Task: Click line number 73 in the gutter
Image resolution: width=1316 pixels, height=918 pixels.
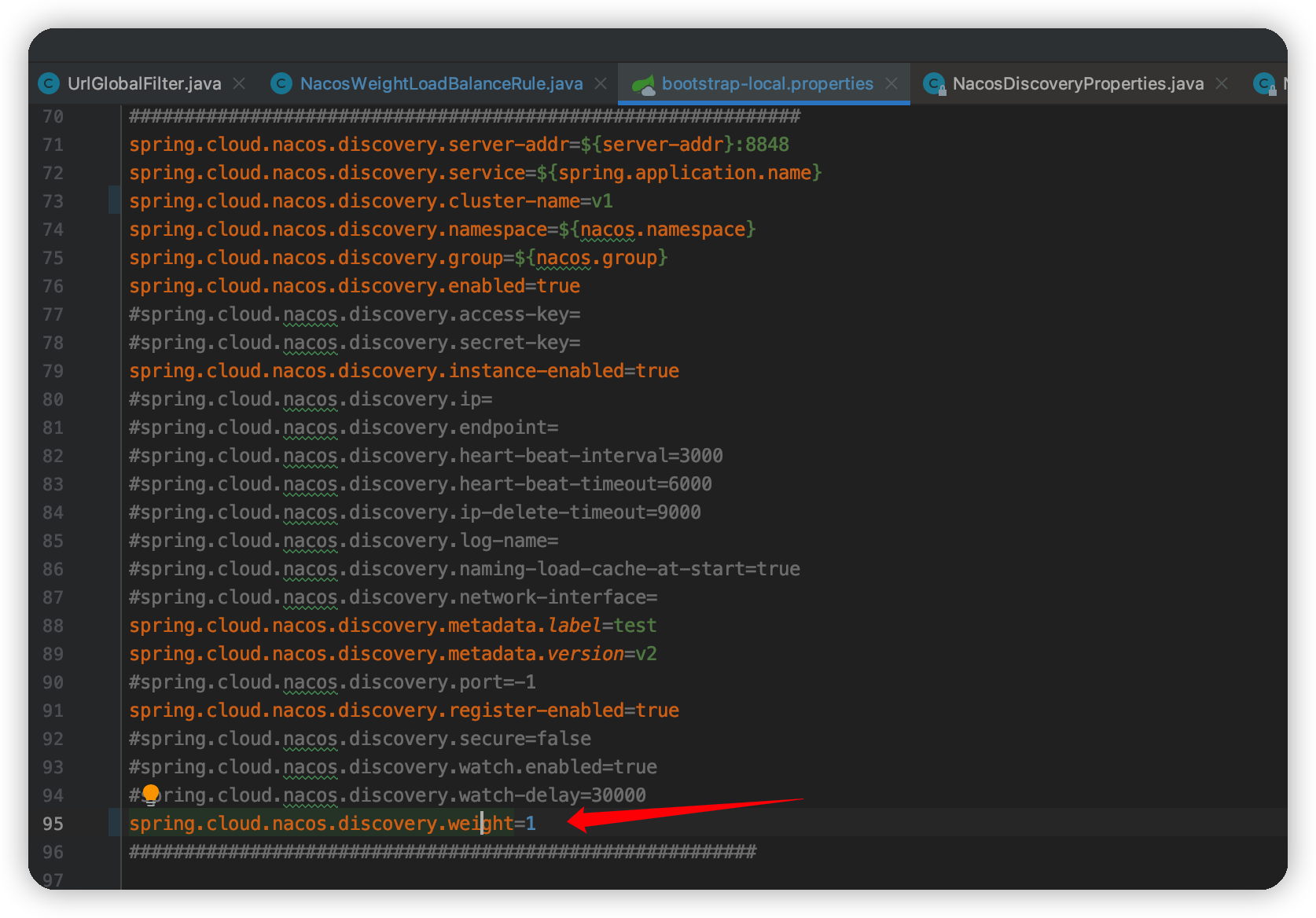Action: tap(53, 200)
